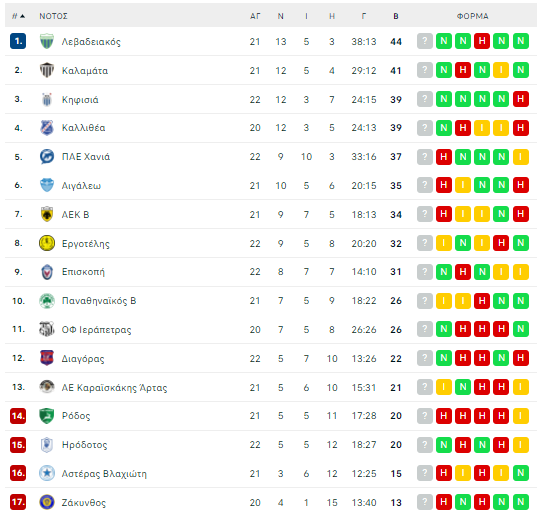
Task: Open Ηρόδοτος latest yellow draw result
Action: 520,444
